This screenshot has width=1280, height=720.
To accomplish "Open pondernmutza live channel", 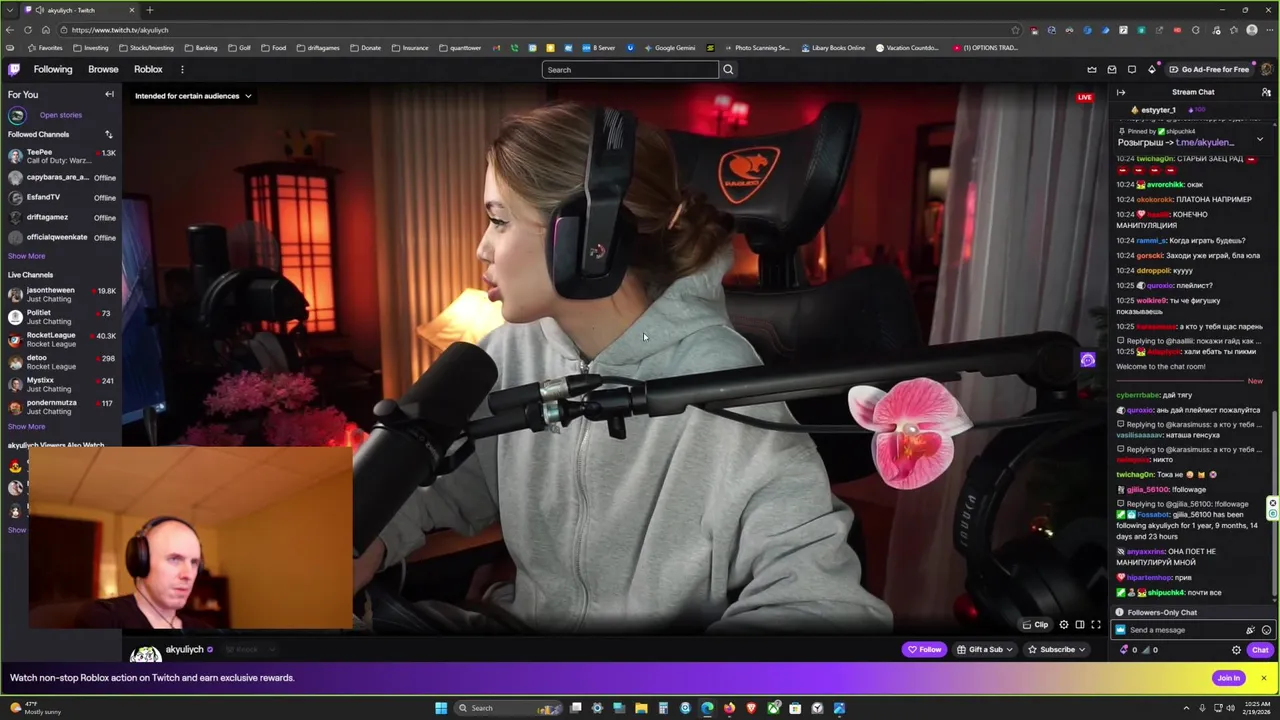I will tap(62, 407).
